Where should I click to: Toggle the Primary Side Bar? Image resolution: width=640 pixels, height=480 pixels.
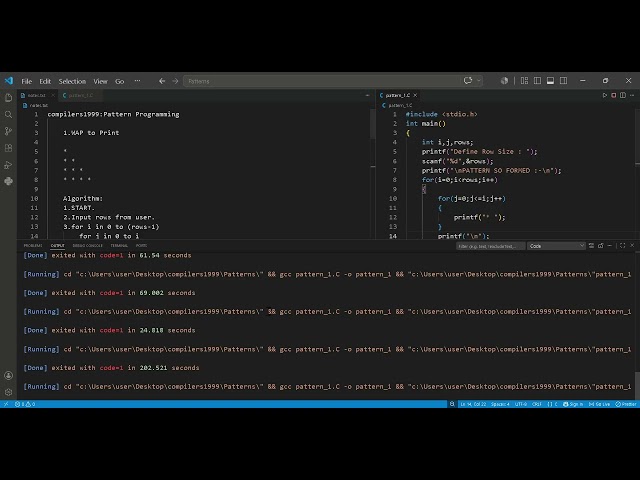pos(538,81)
